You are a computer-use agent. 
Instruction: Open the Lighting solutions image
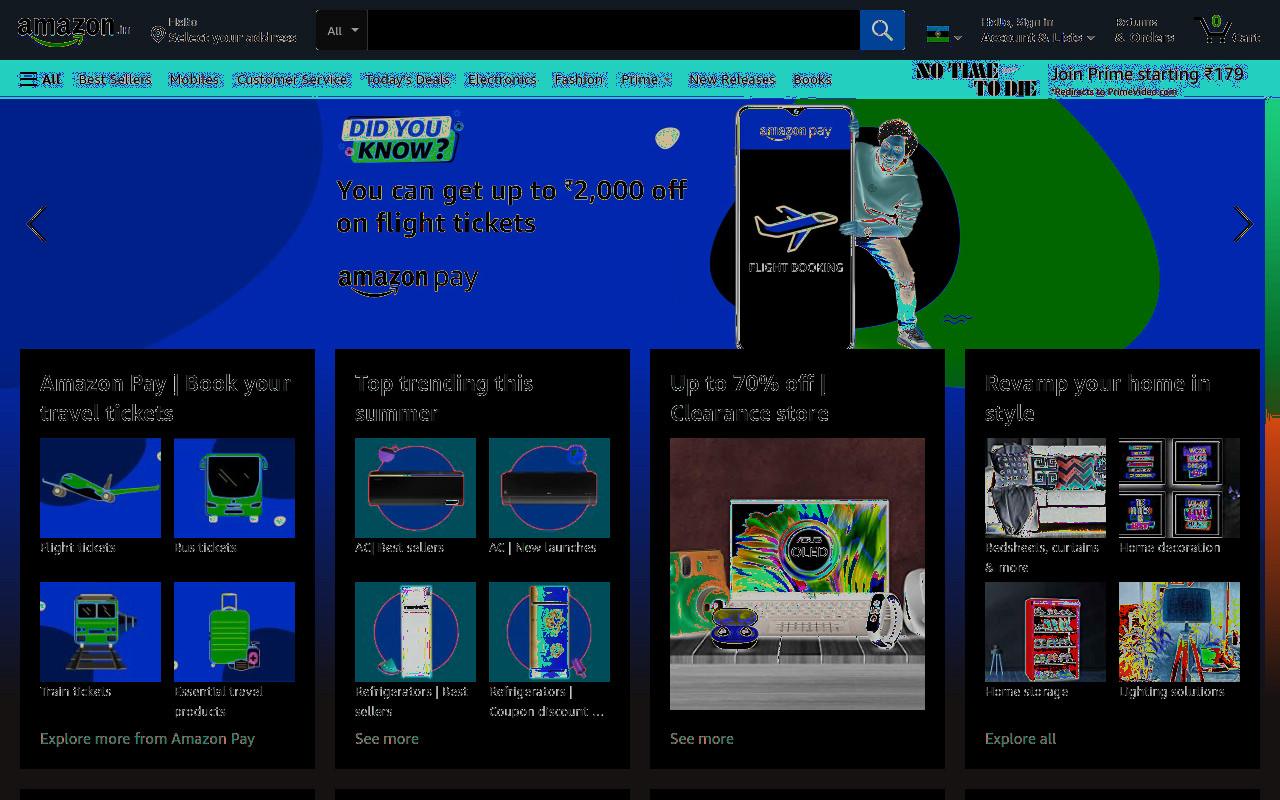coord(1179,632)
